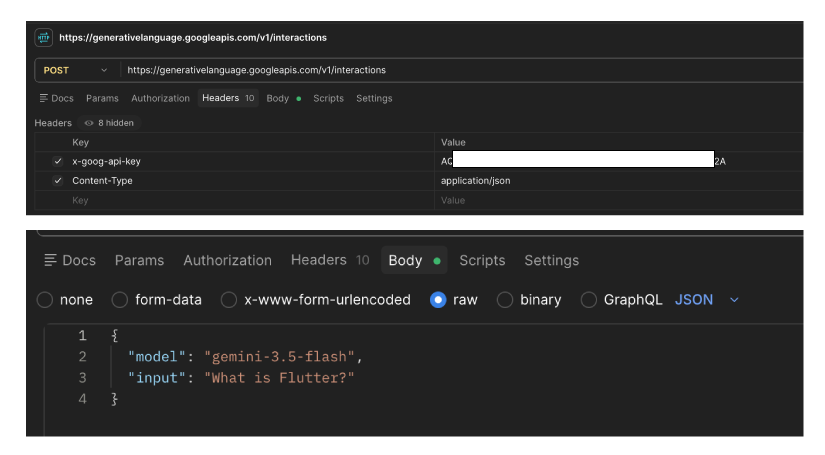Screen dimensions: 825x455
Task: Switch to Headers tab in the lower panel
Action: [330, 260]
